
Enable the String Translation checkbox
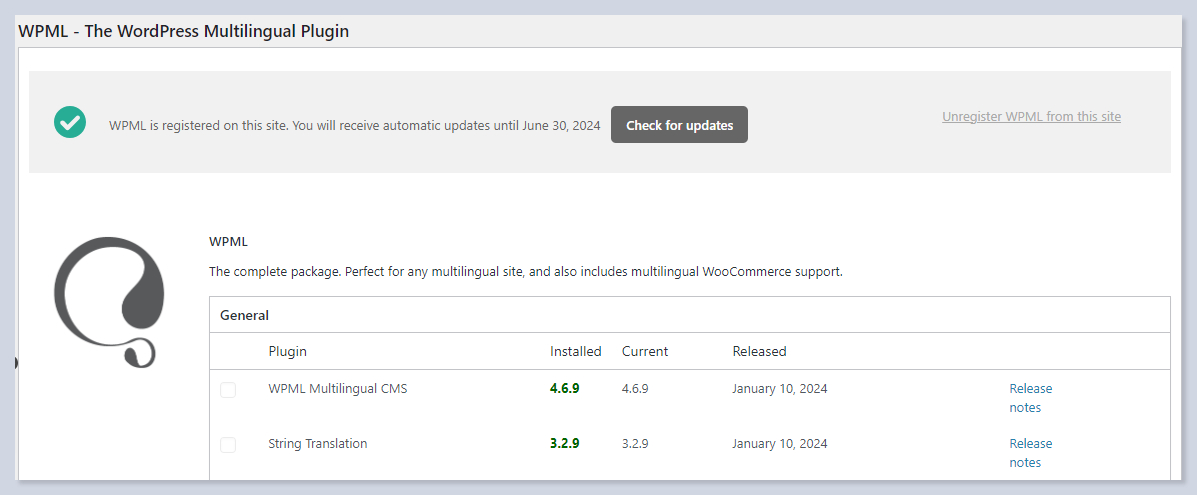(228, 445)
